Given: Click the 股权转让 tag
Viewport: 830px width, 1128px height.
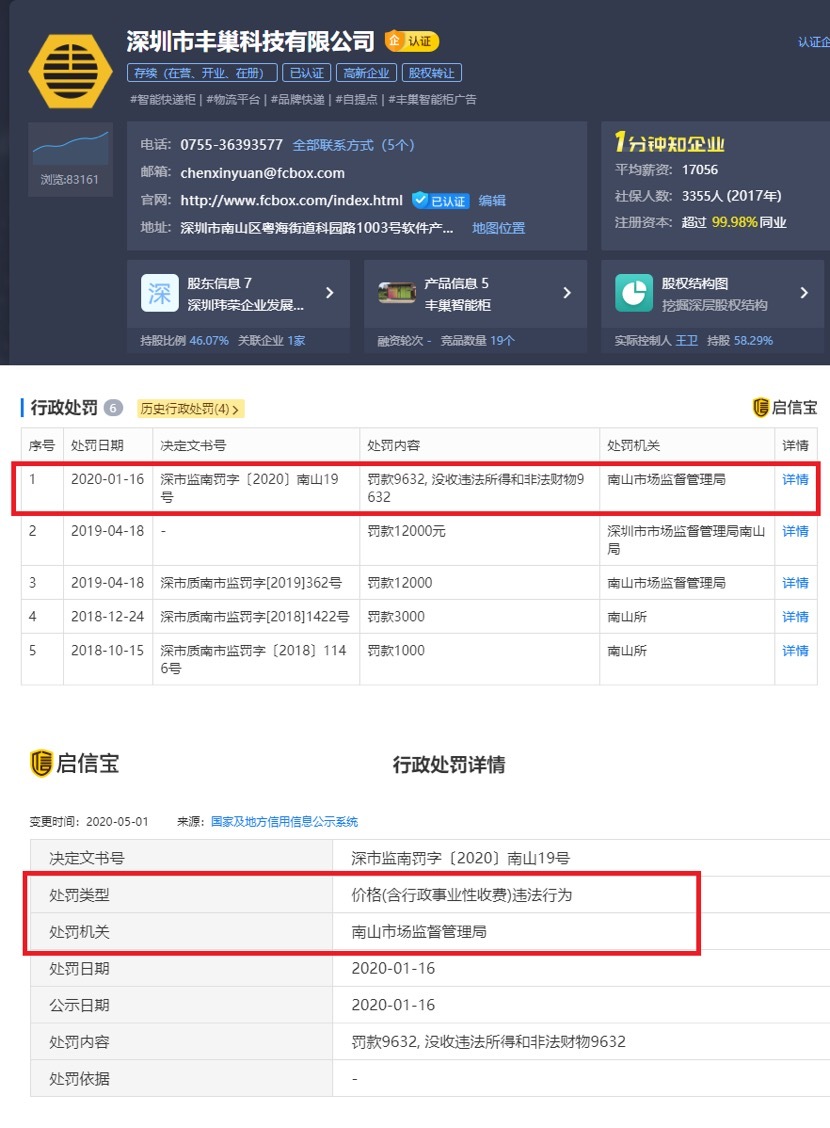Looking at the screenshot, I should coord(432,73).
